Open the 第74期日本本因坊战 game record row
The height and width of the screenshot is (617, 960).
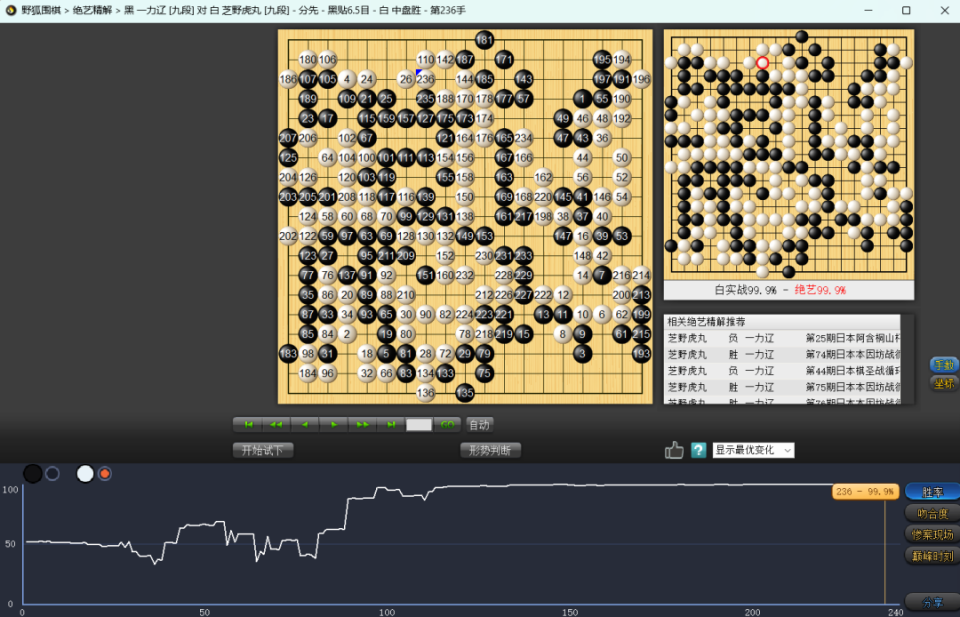pos(782,354)
